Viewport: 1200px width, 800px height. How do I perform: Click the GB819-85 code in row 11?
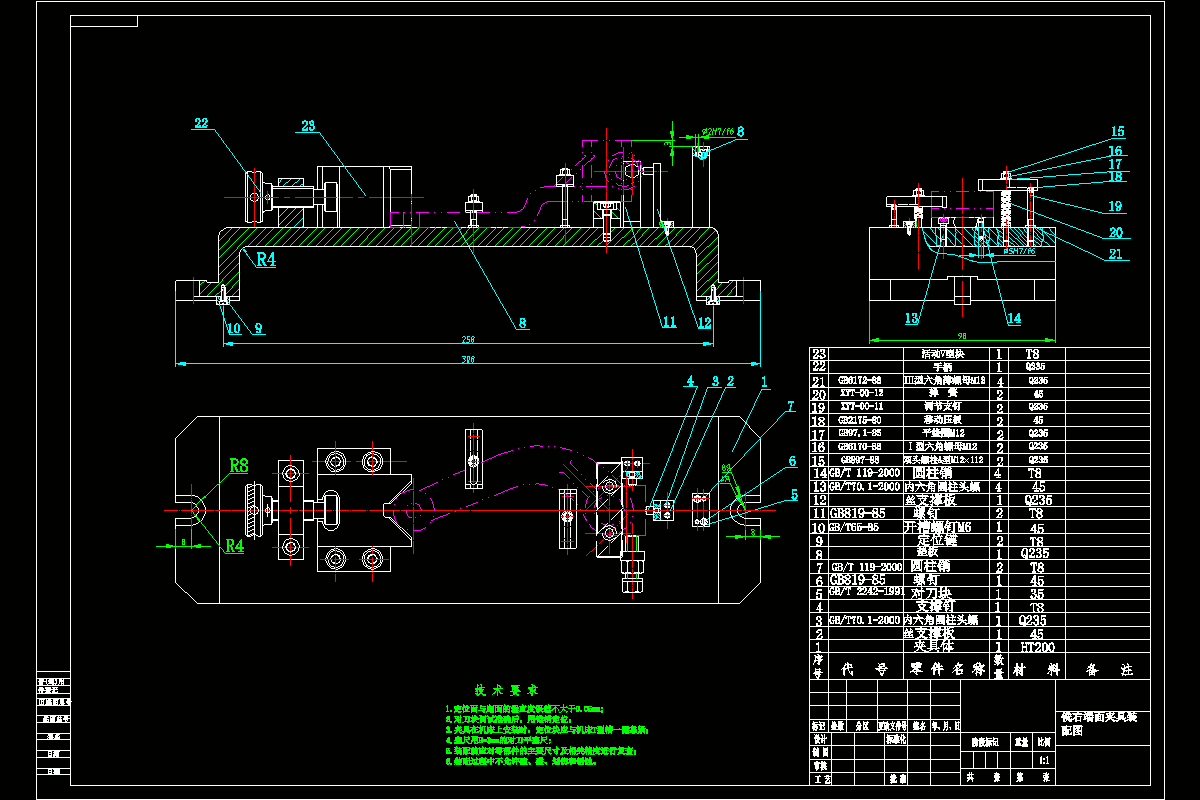(858, 513)
